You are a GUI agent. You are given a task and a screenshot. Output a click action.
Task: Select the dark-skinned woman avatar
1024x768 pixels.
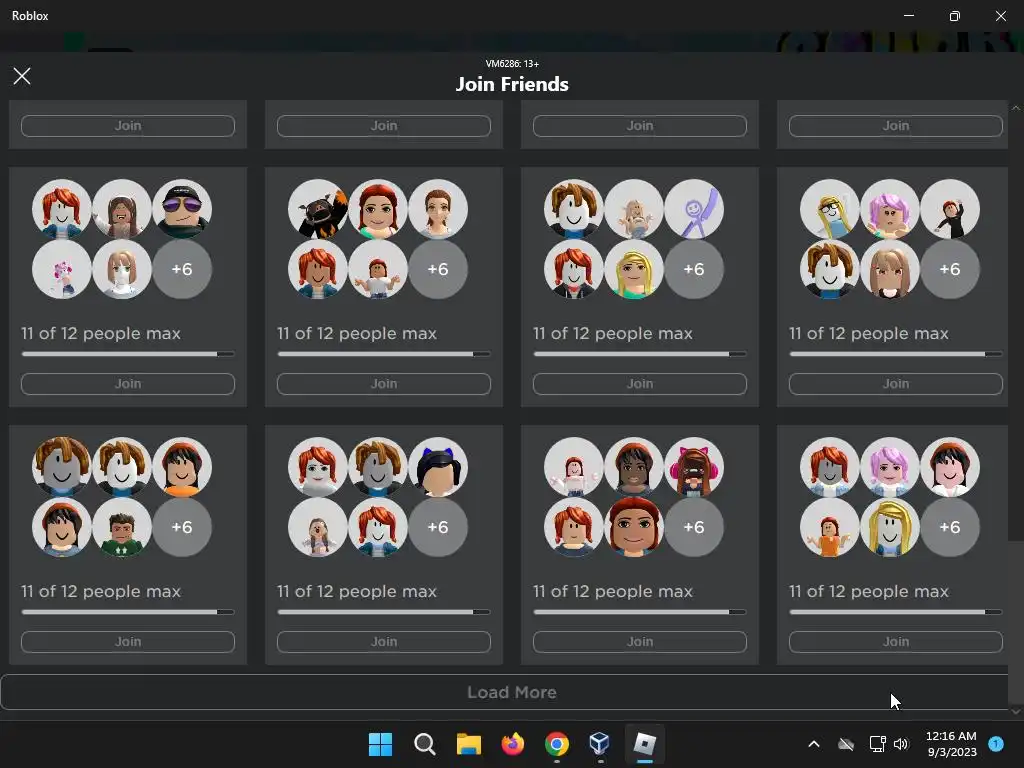(x=634, y=467)
